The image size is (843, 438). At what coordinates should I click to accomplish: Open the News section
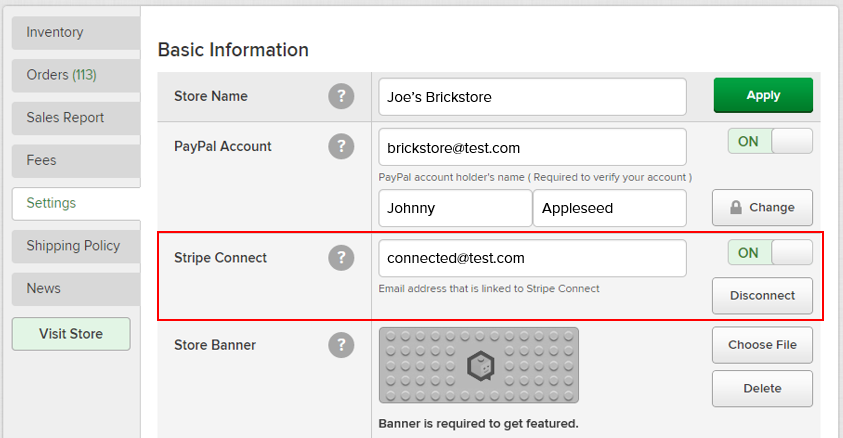click(x=76, y=289)
